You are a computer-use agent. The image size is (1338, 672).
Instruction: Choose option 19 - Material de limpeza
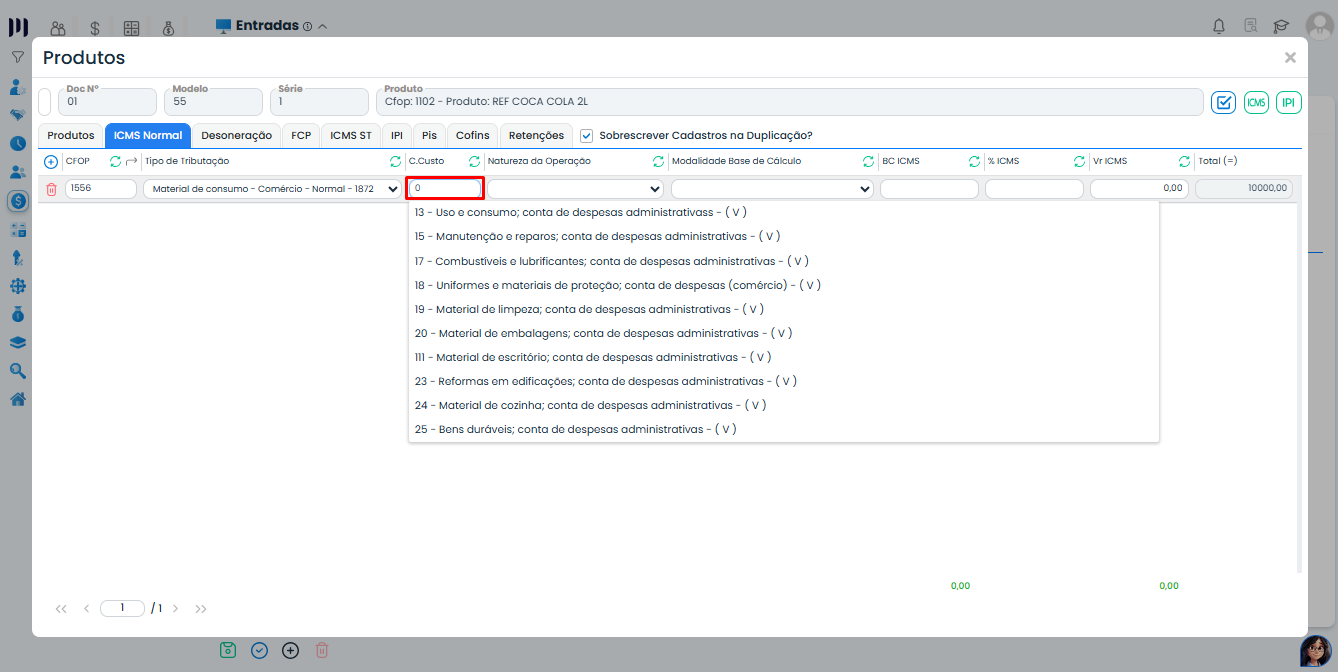pyautogui.click(x=589, y=309)
